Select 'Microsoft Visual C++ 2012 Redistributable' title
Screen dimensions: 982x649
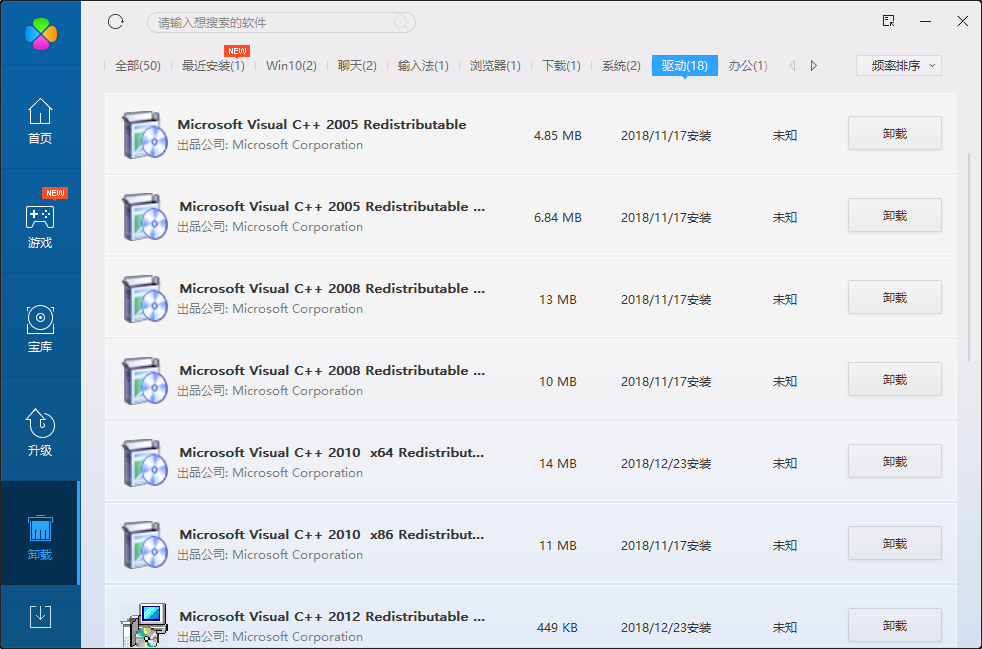[332, 616]
